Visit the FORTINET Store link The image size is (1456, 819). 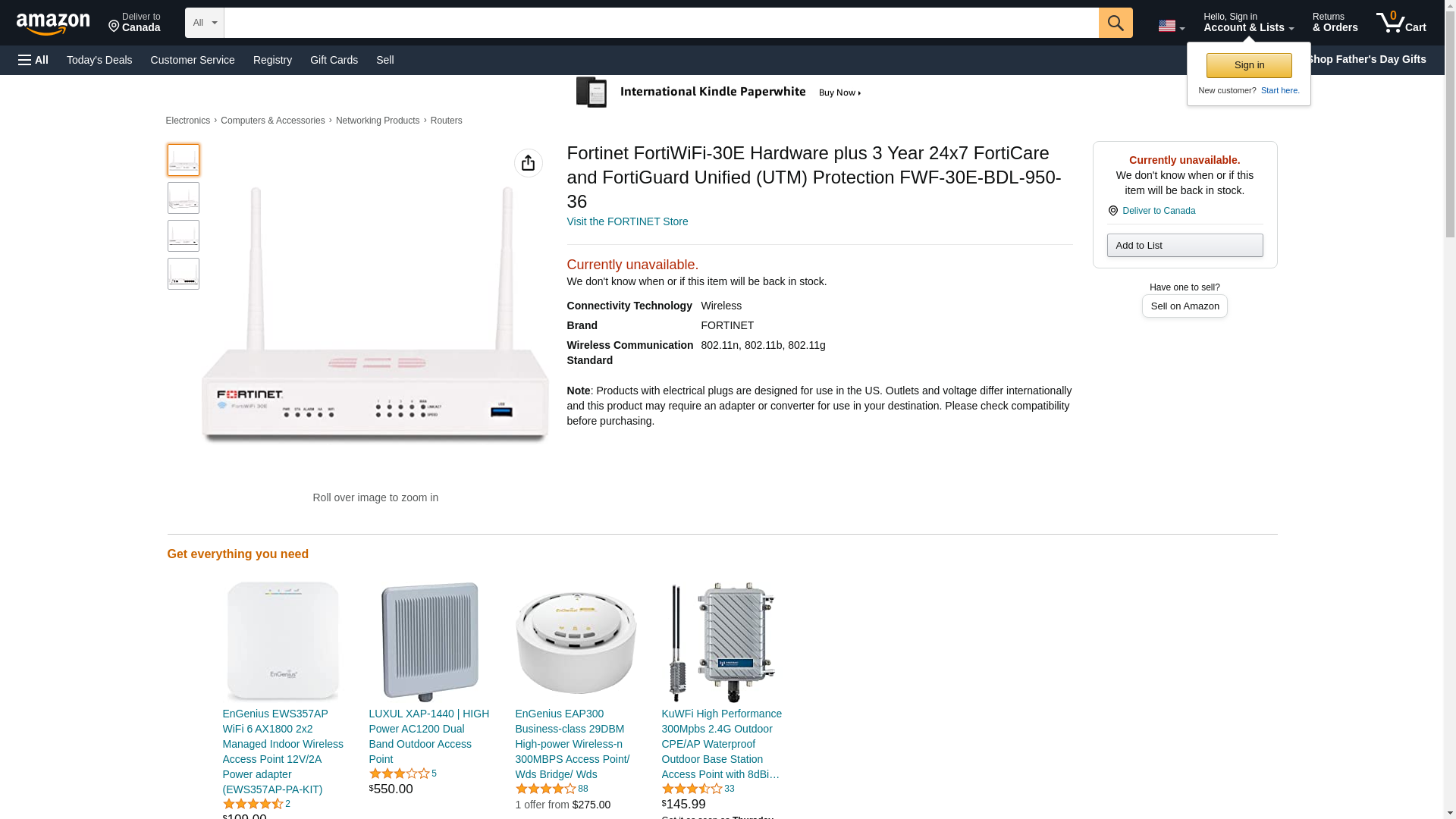pos(627,221)
